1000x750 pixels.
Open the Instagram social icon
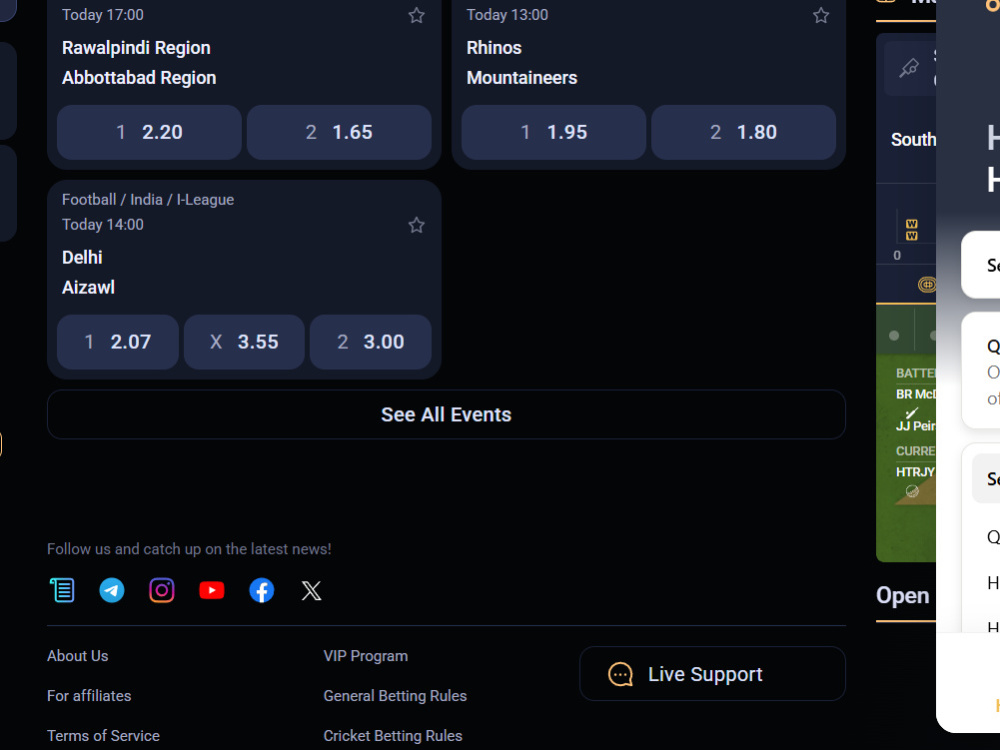(x=162, y=591)
